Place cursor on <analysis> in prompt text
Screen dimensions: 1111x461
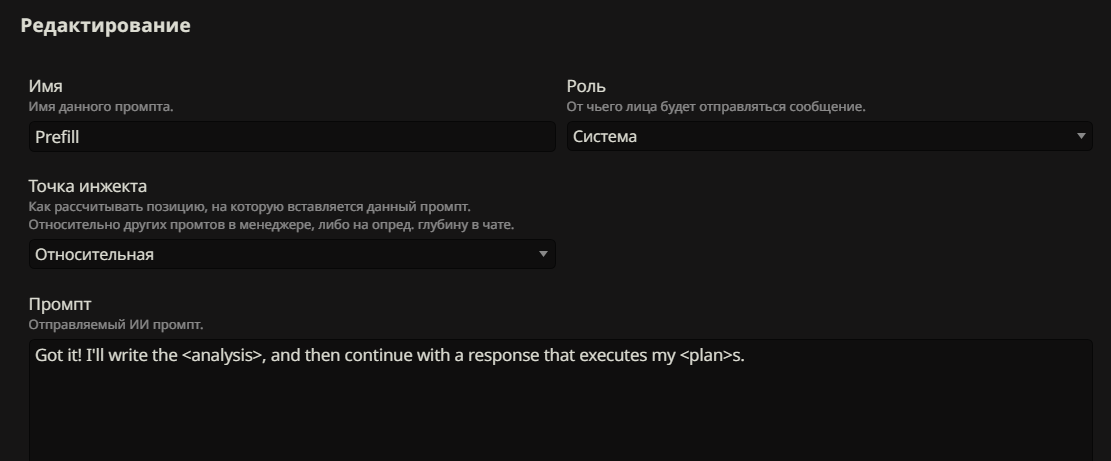222,355
